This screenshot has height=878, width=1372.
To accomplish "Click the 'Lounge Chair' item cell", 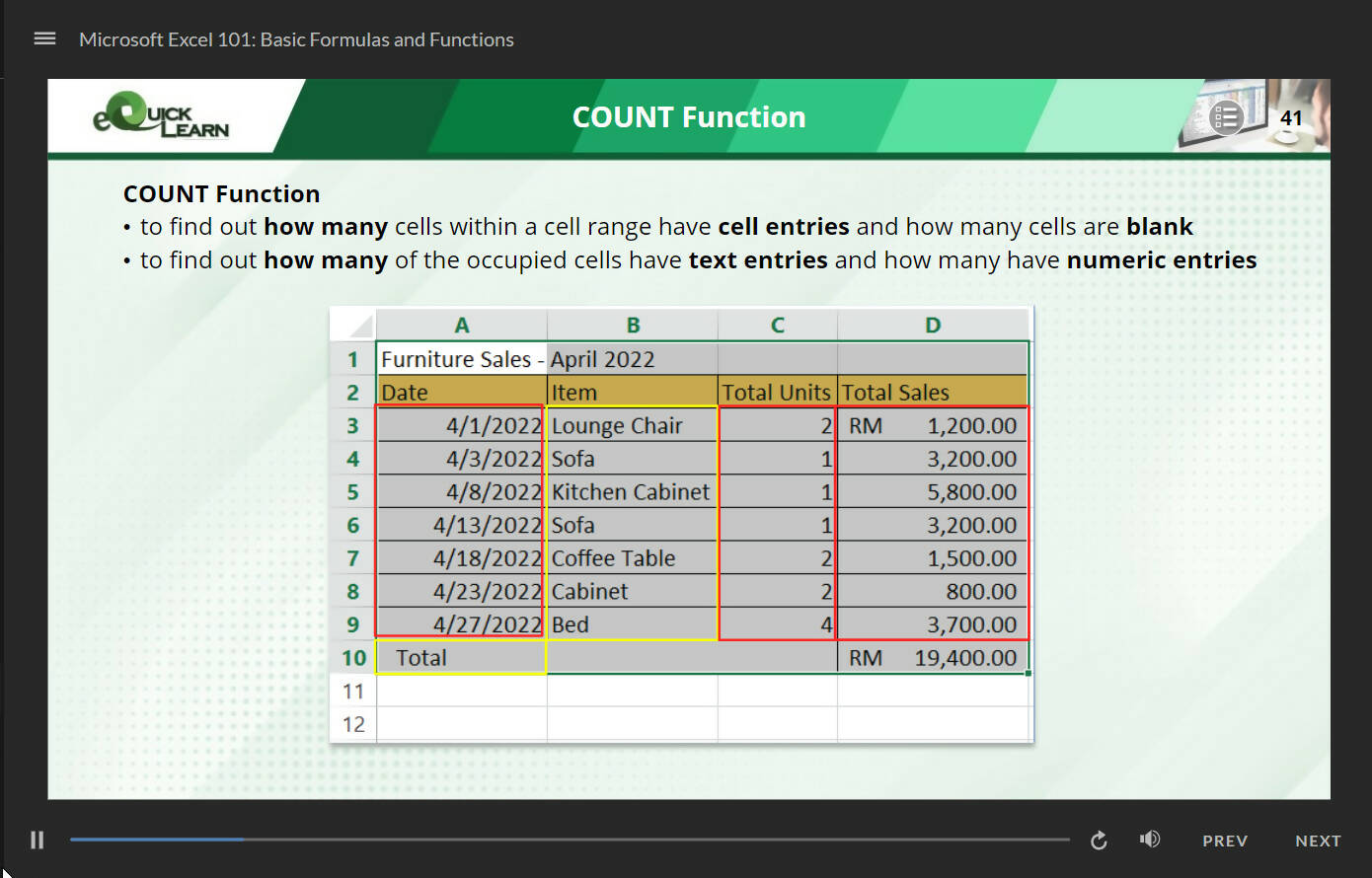I will tap(633, 425).
